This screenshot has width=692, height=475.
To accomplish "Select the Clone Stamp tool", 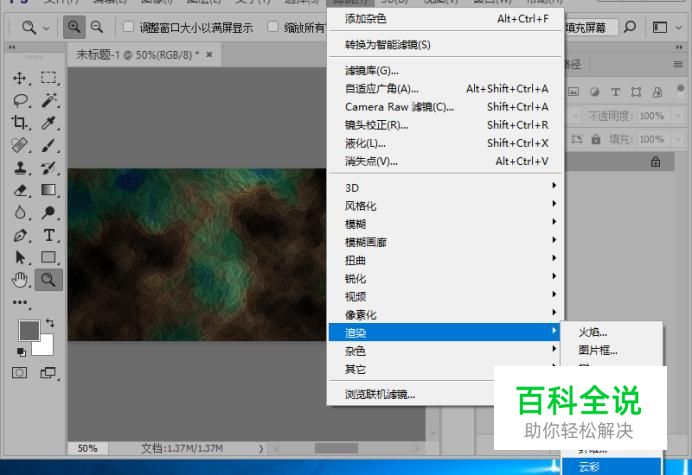I will point(20,168).
